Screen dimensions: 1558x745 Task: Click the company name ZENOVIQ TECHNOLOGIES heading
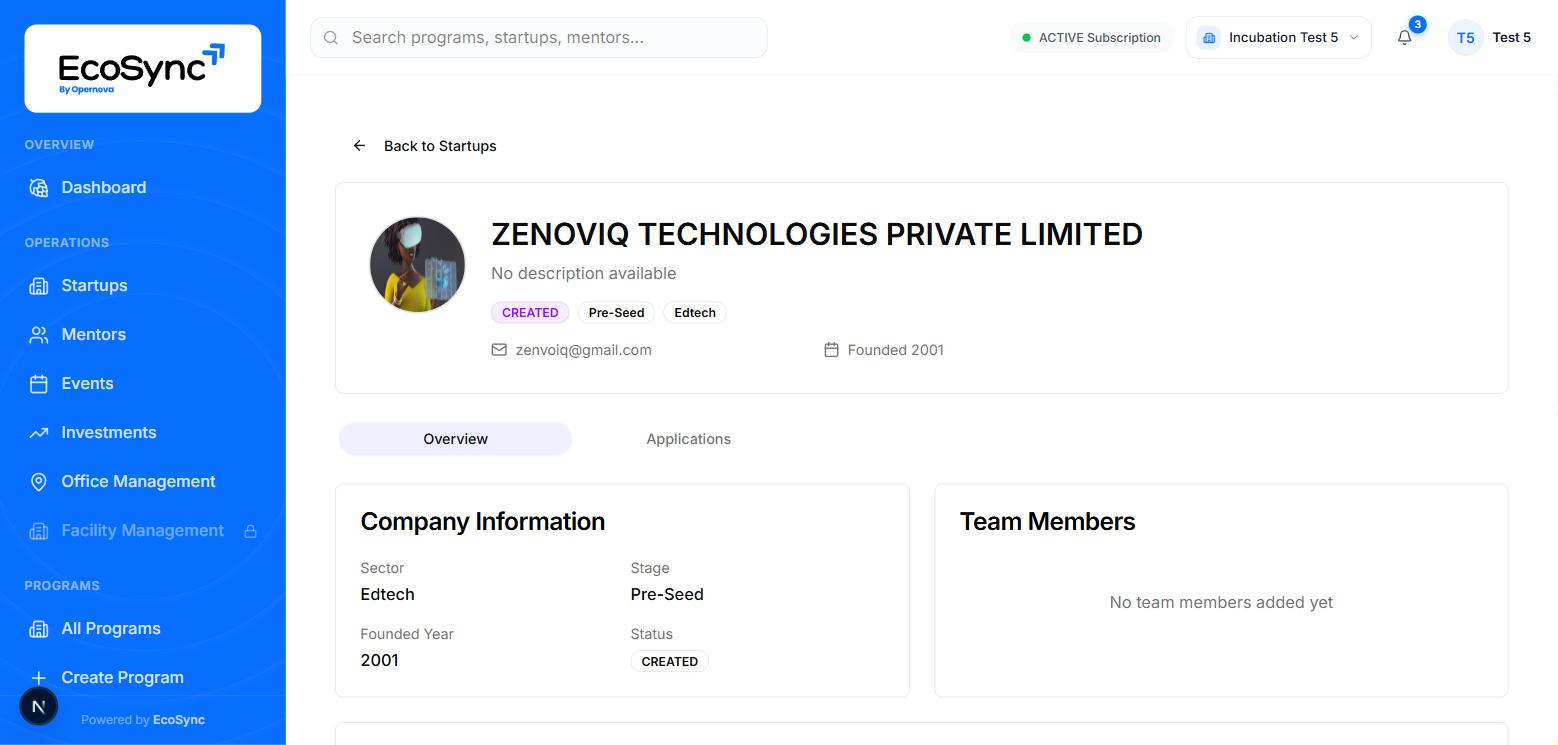tap(817, 234)
